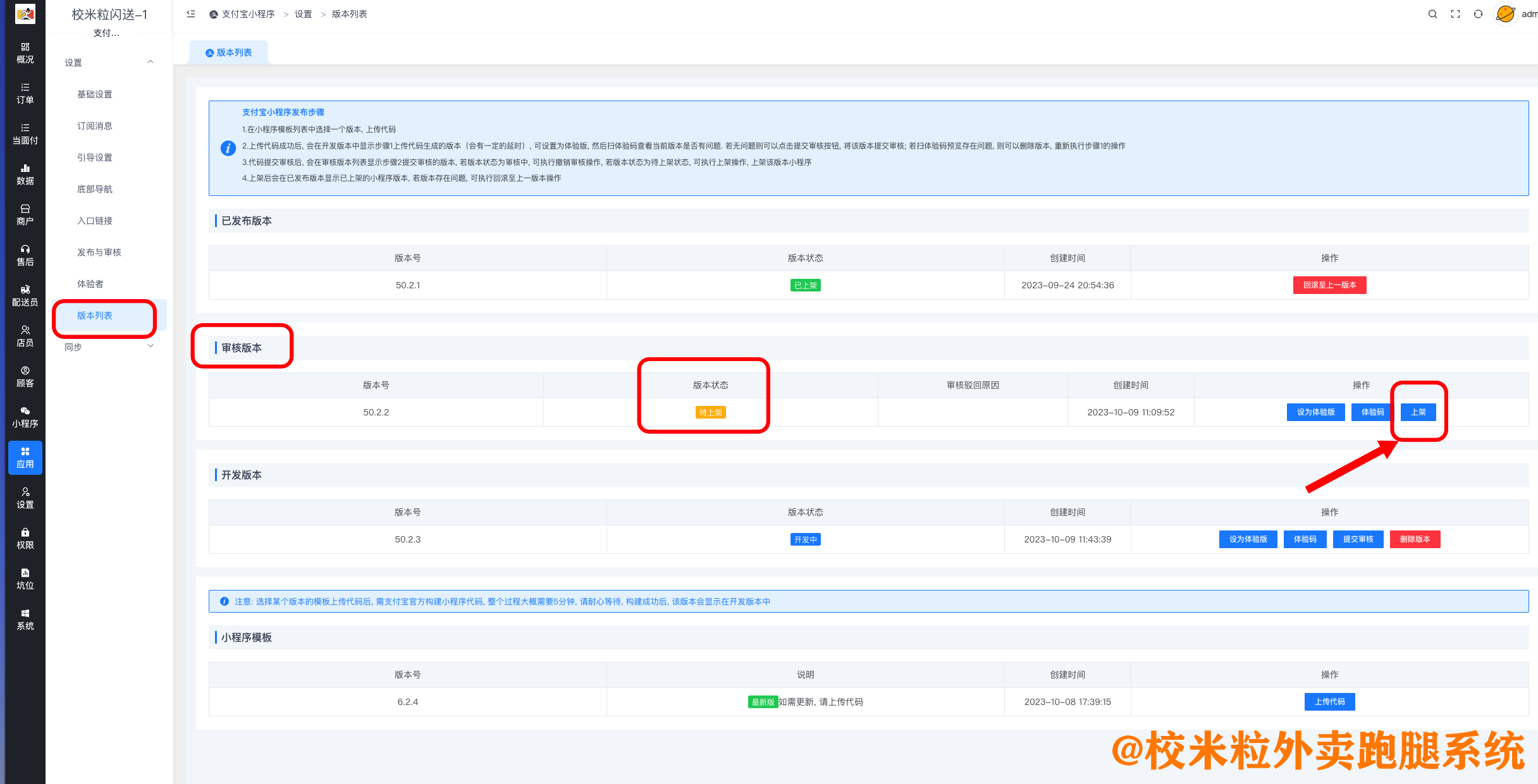Refresh the page via toolbar icon
The image size is (1538, 784).
coord(1478,13)
